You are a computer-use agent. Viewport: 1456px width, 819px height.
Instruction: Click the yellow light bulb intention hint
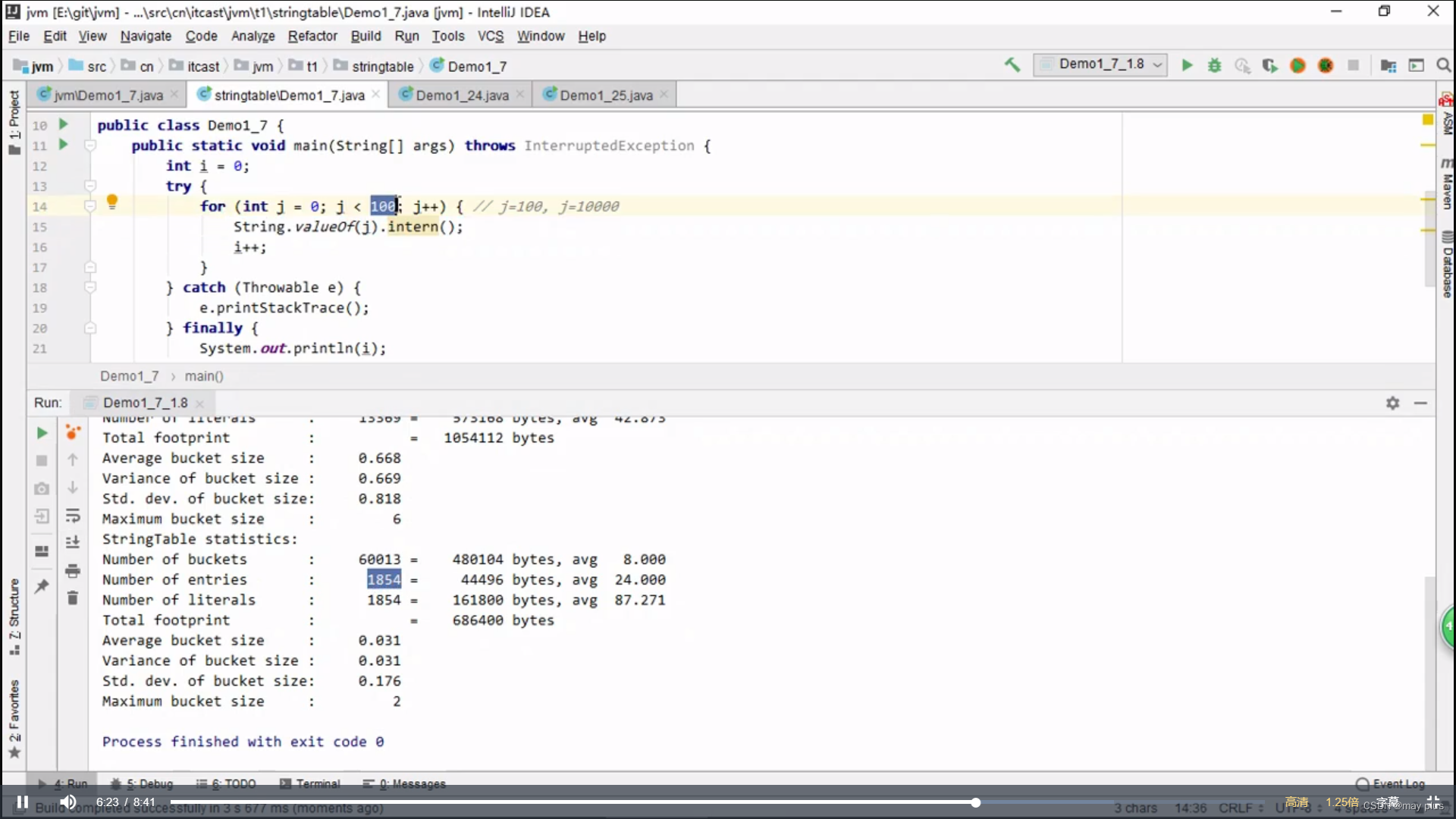(112, 202)
